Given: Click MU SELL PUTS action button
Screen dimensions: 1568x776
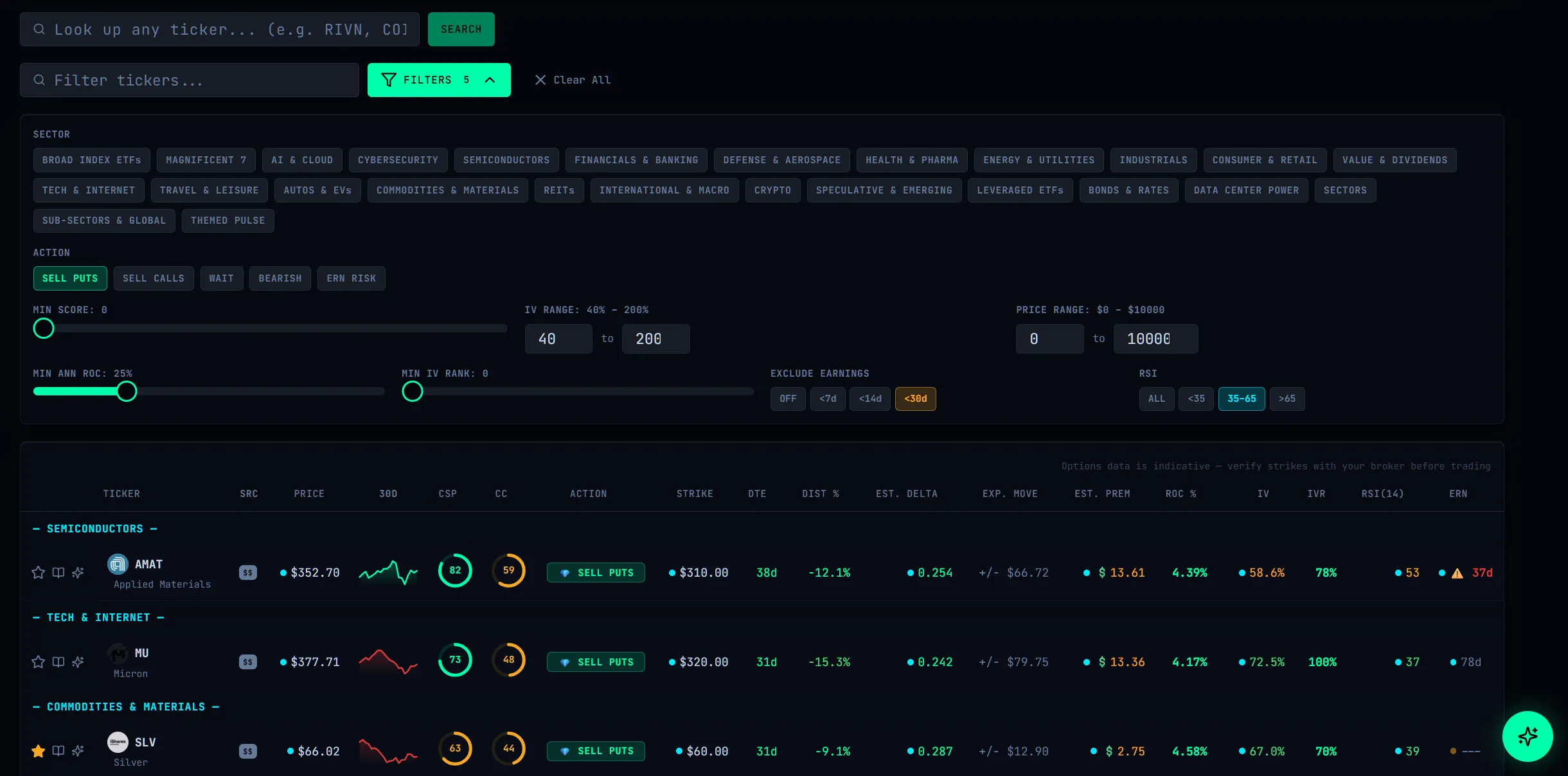Looking at the screenshot, I should (x=596, y=662).
